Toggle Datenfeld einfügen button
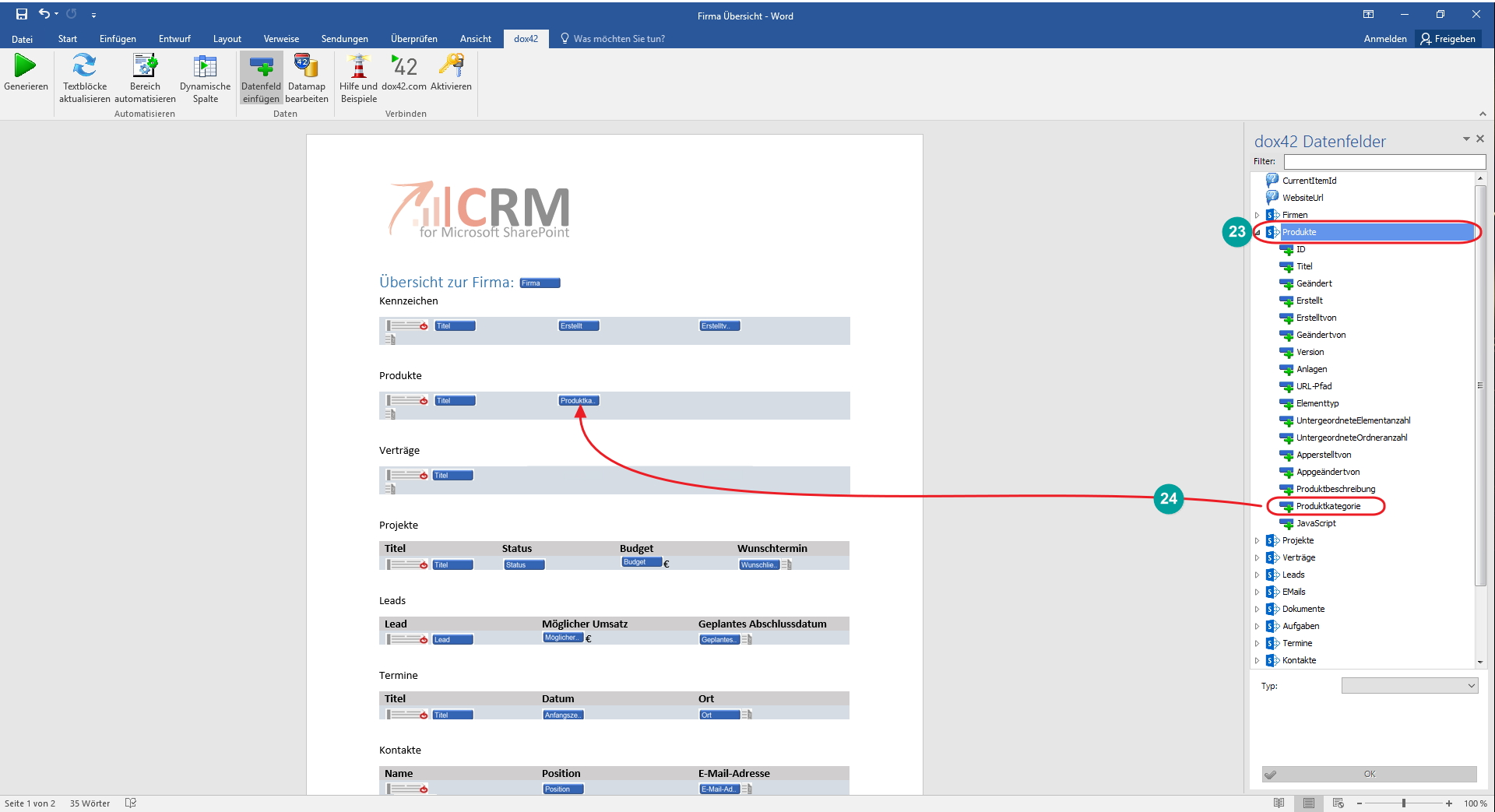This screenshot has width=1495, height=812. (x=261, y=78)
